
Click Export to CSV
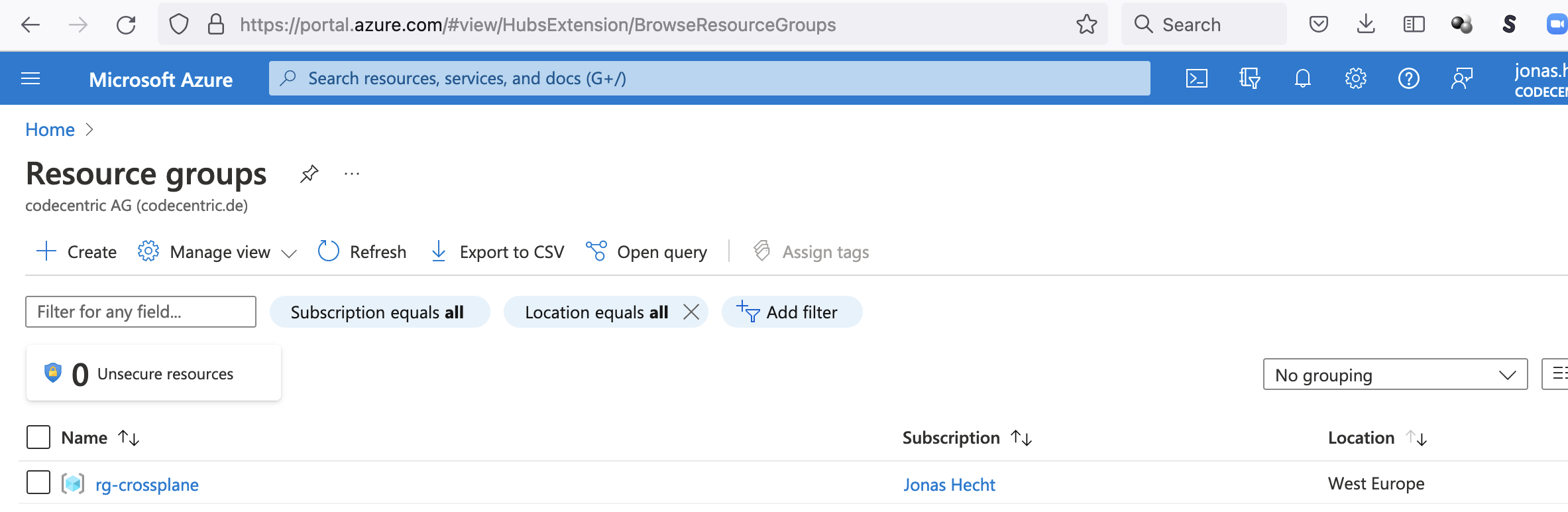tap(498, 252)
